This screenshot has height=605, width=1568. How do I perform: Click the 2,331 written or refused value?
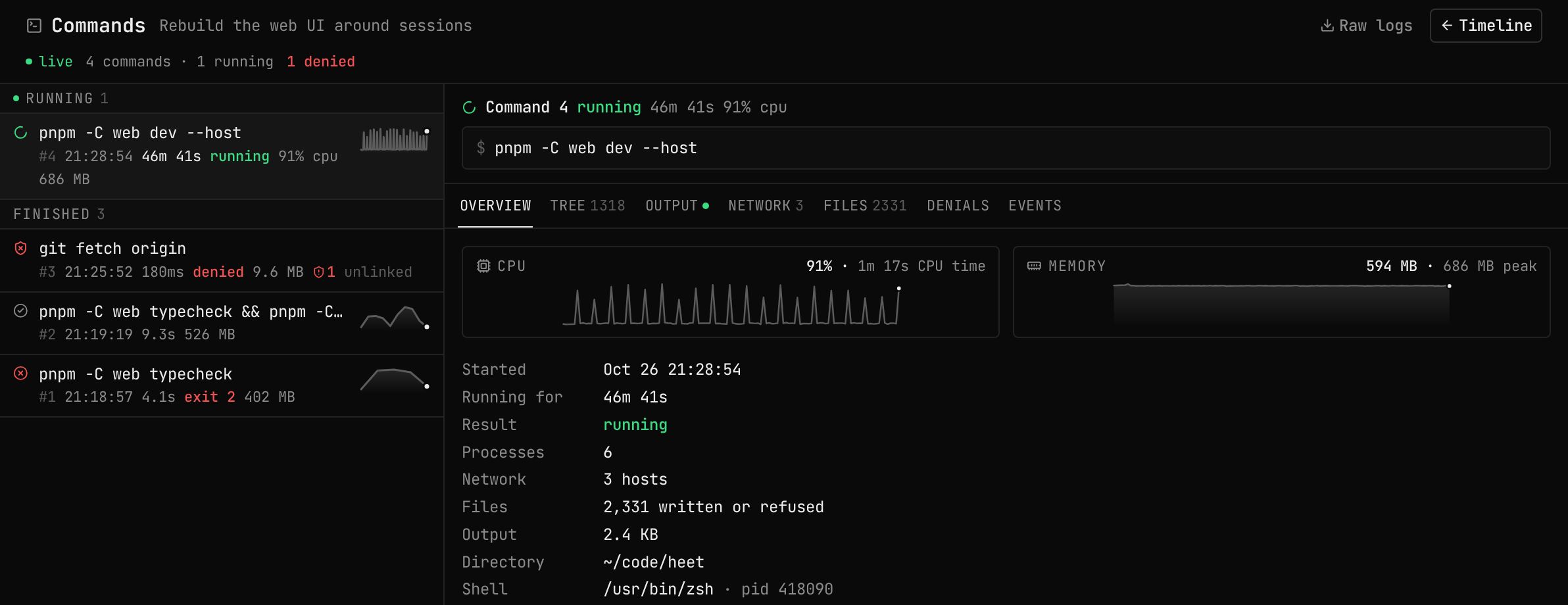(x=714, y=507)
